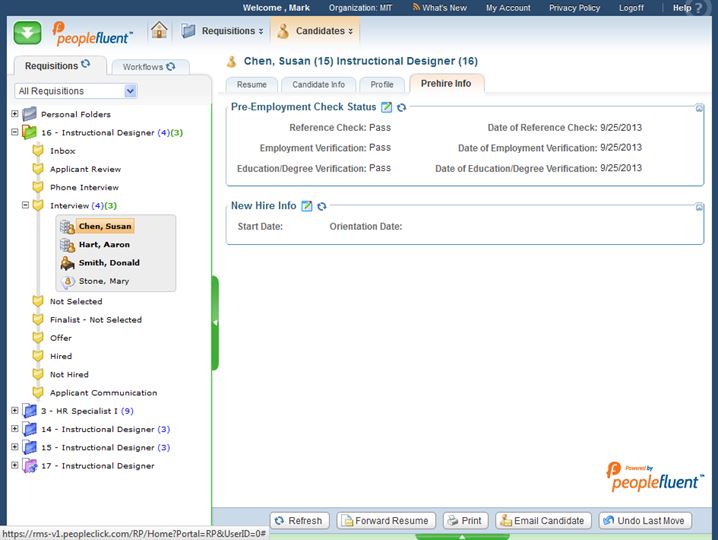
Task: Refresh the New Hire Info section
Action: (321, 206)
